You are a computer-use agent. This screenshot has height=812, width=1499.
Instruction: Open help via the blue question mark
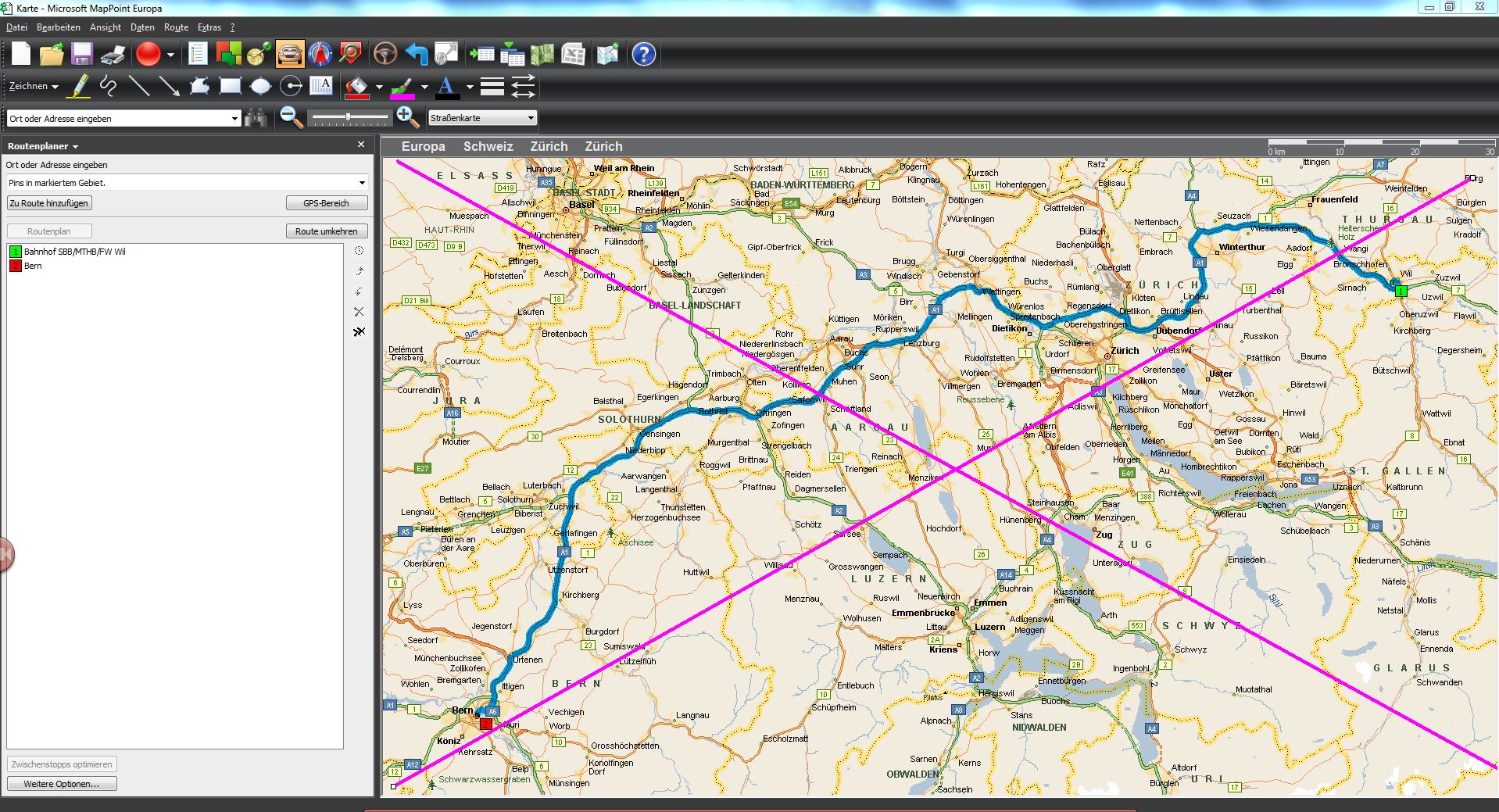coord(643,54)
